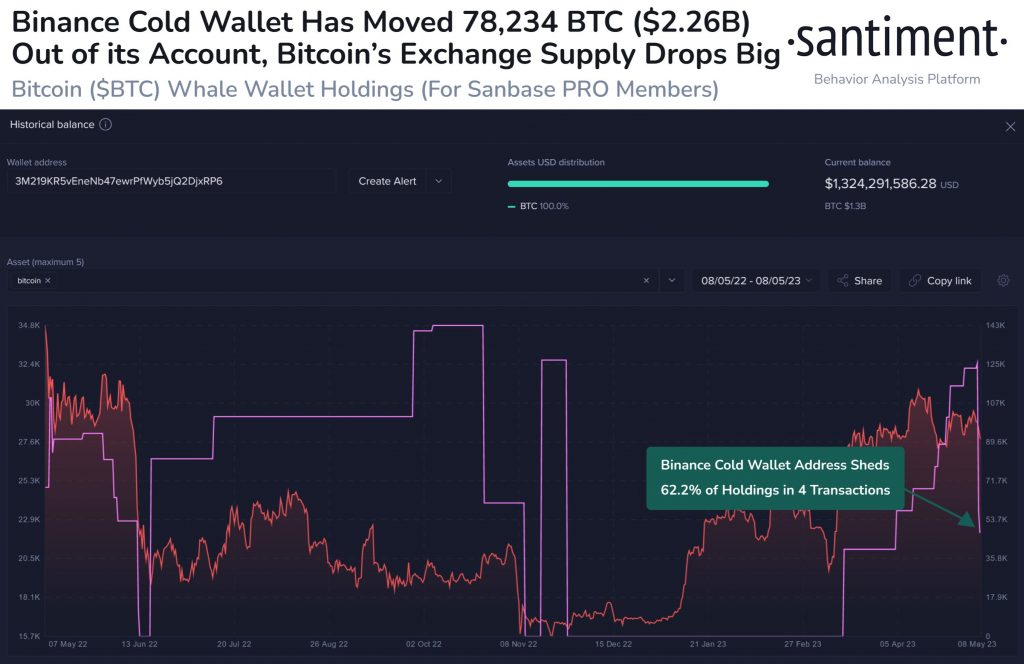Viewport: 1024px width, 664px height.
Task: Close the Historical balance panel
Action: point(1010,126)
